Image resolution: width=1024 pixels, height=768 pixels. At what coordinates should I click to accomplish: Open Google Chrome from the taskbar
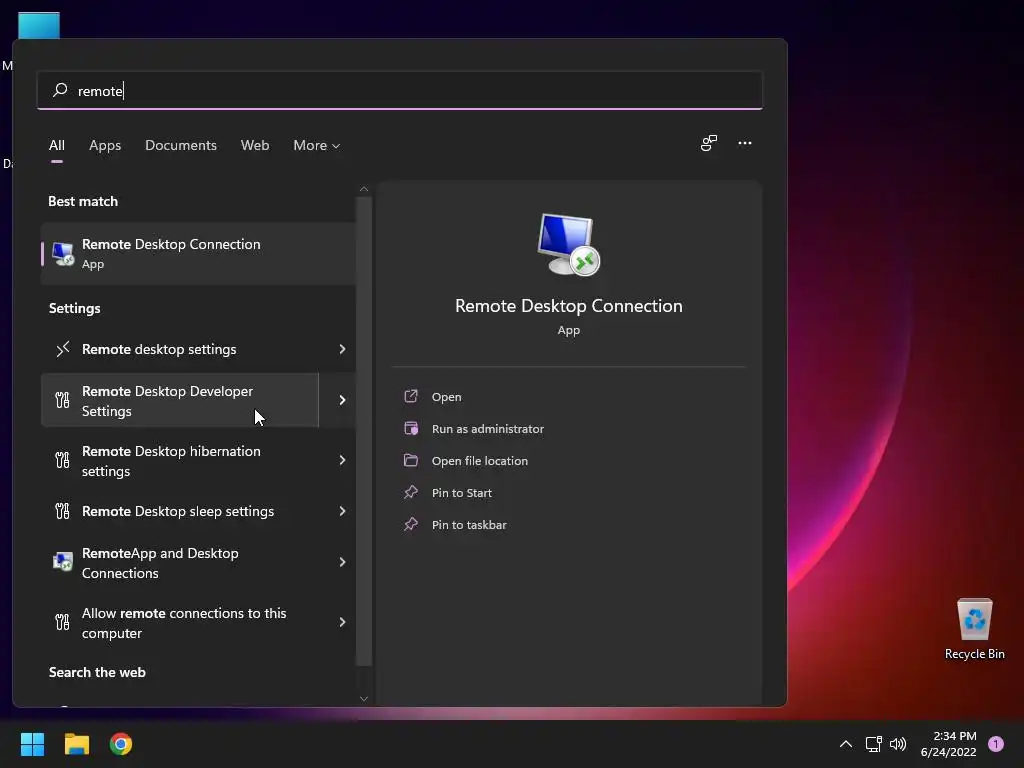point(121,744)
